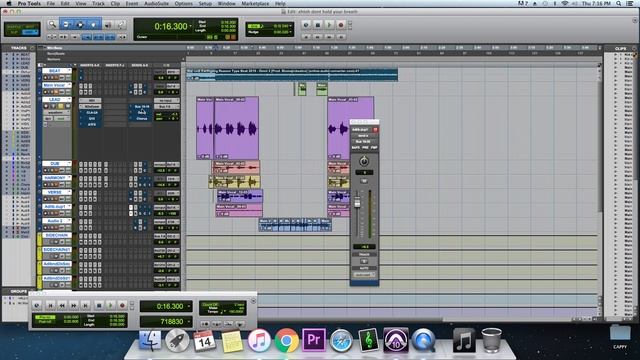Click the volume fader in send window
This screenshot has width=640, height=360.
357,202
